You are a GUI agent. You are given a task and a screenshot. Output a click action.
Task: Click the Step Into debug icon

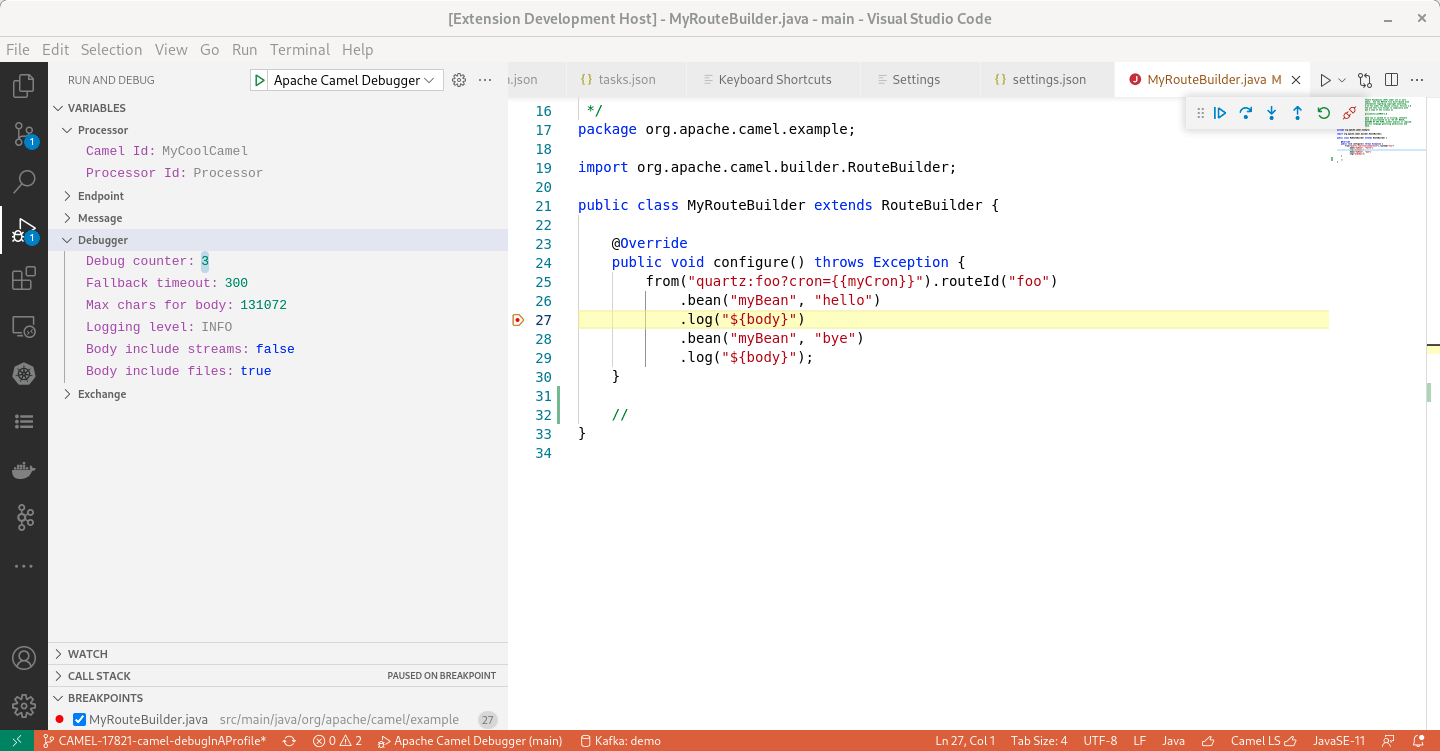click(1271, 113)
